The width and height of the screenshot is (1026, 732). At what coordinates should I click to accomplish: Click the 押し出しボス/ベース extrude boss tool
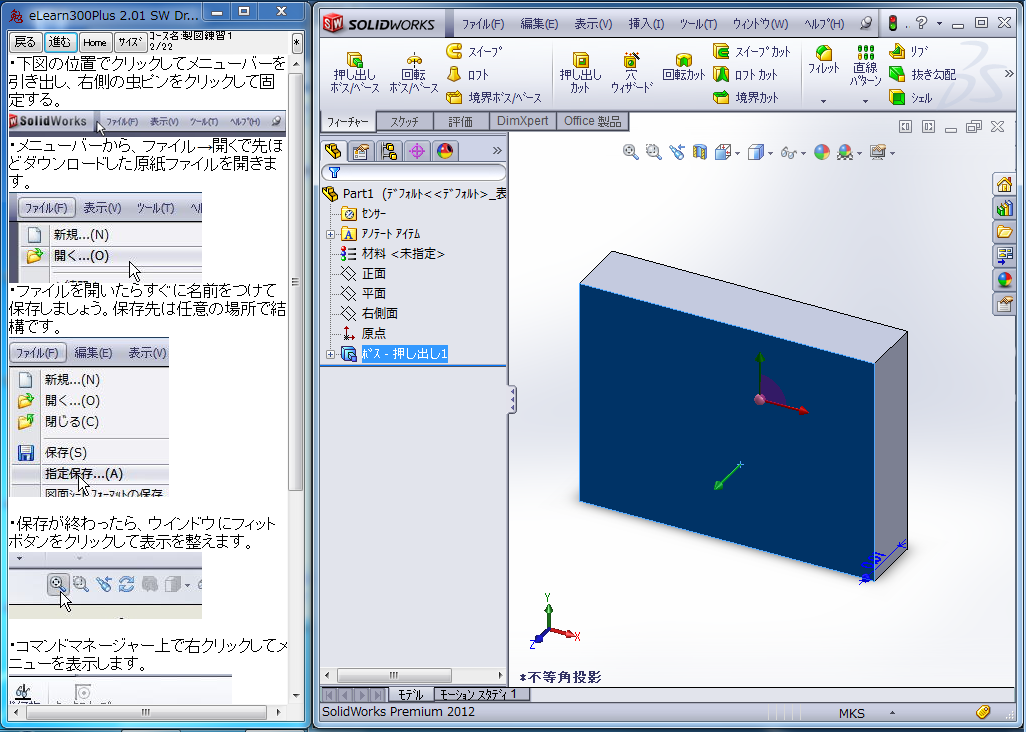coord(355,73)
